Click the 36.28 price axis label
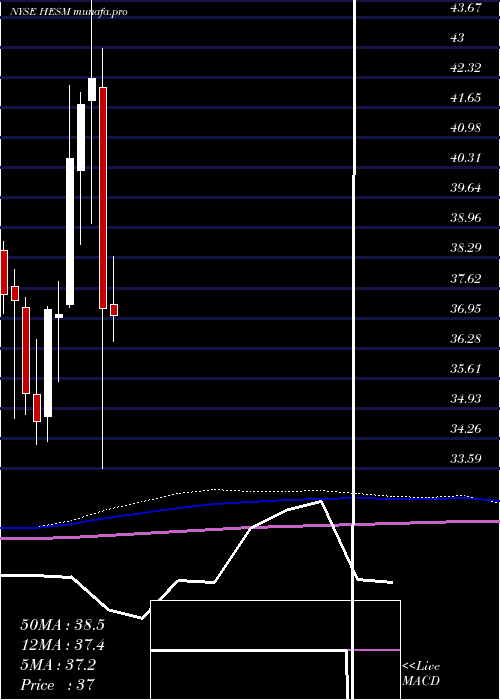Screen dimensions: 500x700 click(466, 338)
